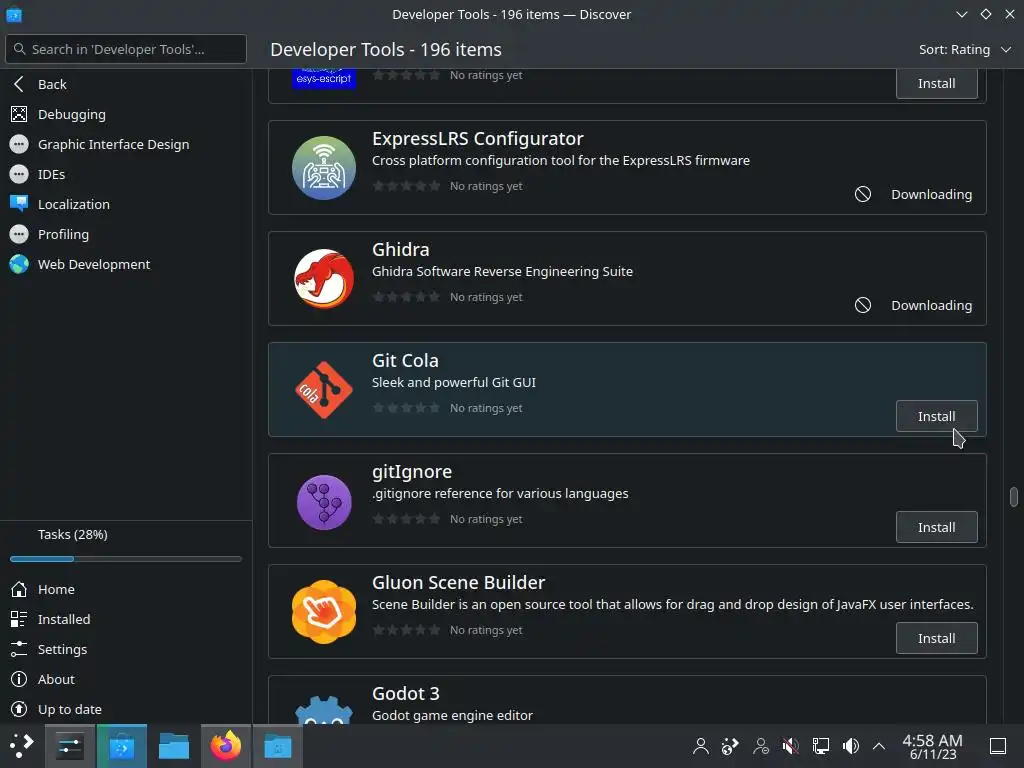1024x768 pixels.
Task: Click the Tasks progress bar
Action: point(126,559)
